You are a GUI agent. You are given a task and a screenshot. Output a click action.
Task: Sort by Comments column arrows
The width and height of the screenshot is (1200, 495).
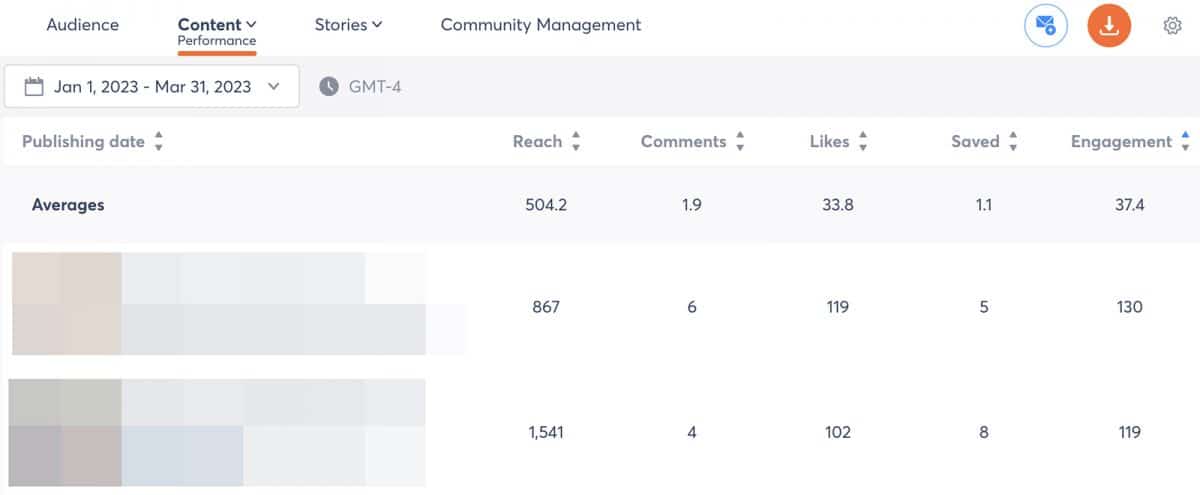coord(740,142)
